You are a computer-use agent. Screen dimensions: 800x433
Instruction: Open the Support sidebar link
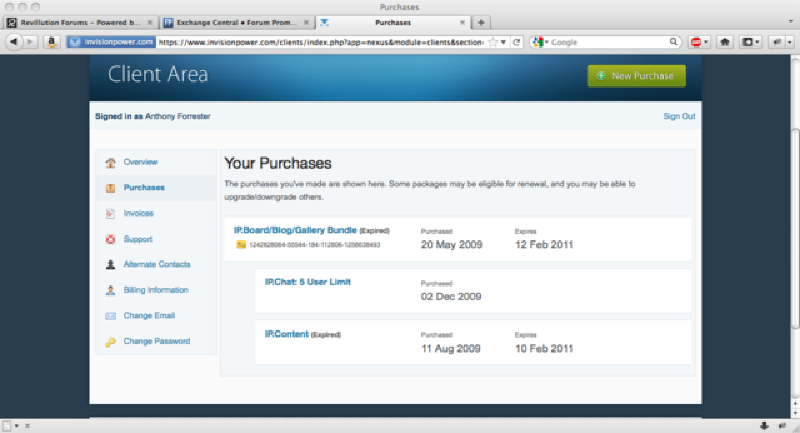pos(138,239)
